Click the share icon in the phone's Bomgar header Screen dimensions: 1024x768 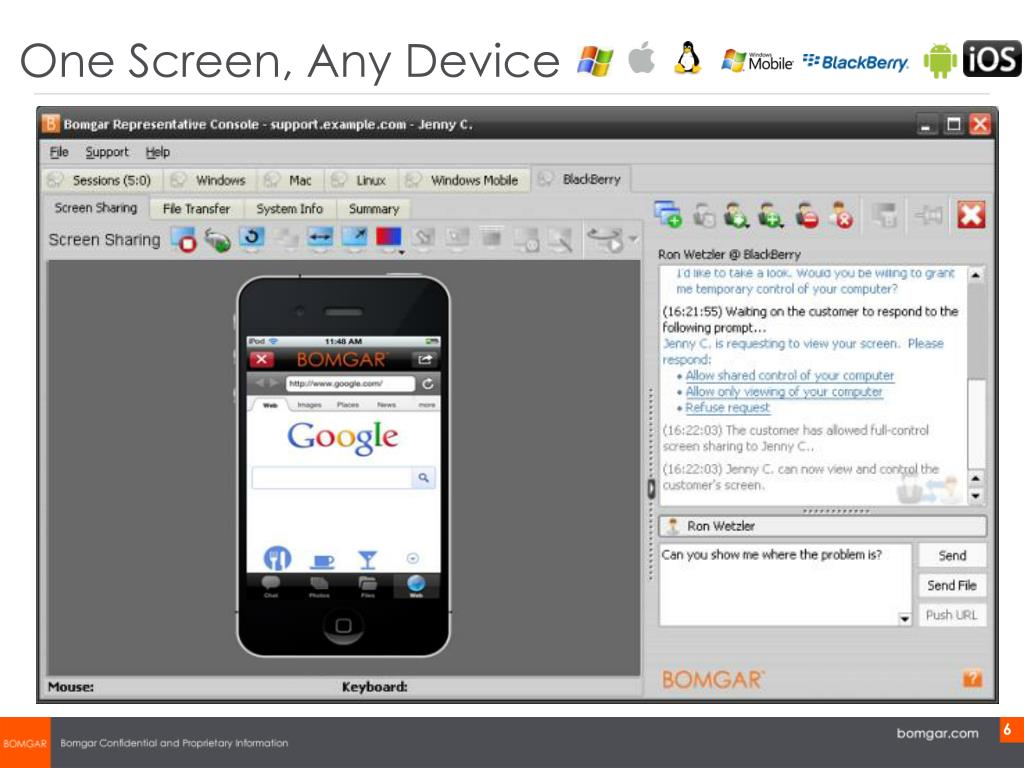(x=424, y=359)
